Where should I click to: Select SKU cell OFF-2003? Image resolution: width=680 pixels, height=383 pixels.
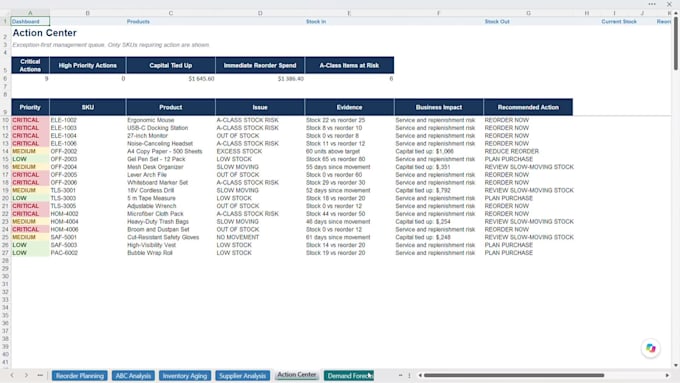(64, 159)
